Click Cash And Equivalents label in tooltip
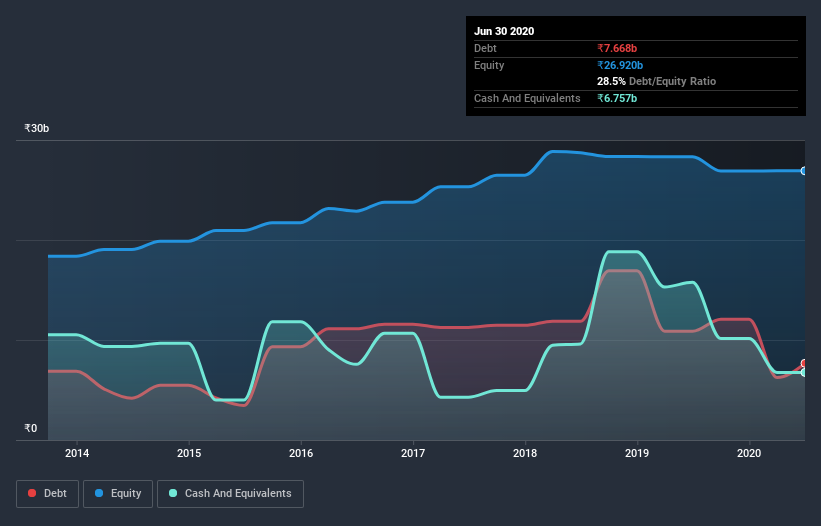The image size is (821, 526). coord(527,98)
